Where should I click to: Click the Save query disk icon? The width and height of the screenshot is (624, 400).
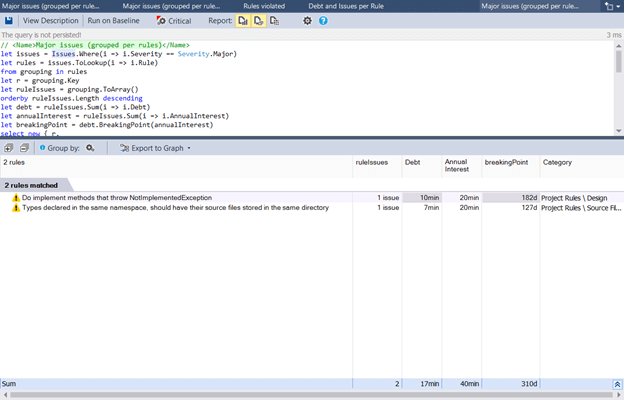[9, 20]
